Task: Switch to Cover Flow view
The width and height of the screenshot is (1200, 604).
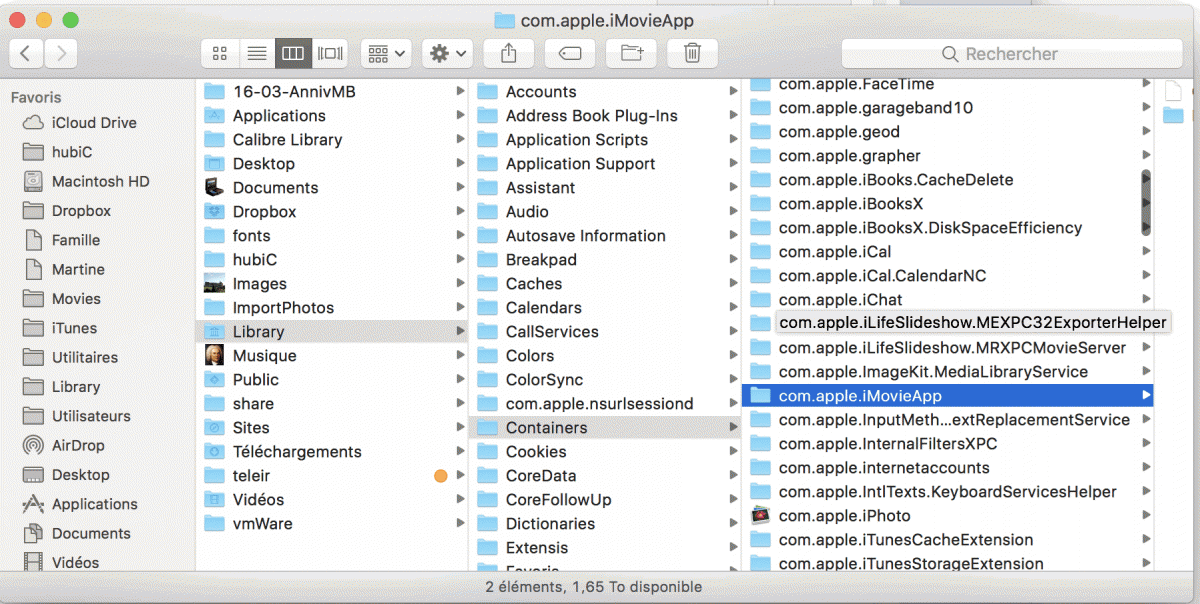Action: point(329,53)
